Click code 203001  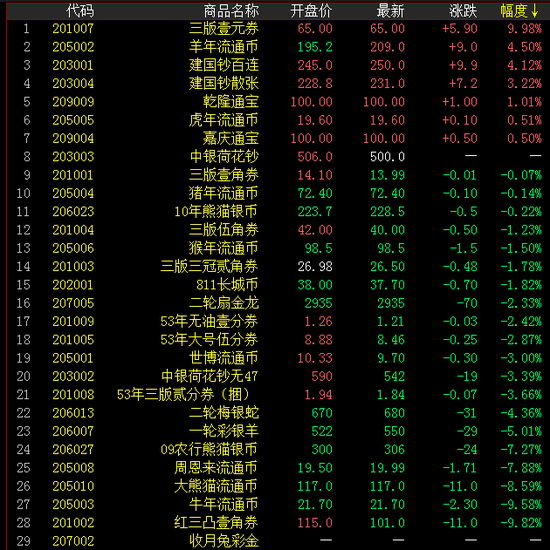73,65
